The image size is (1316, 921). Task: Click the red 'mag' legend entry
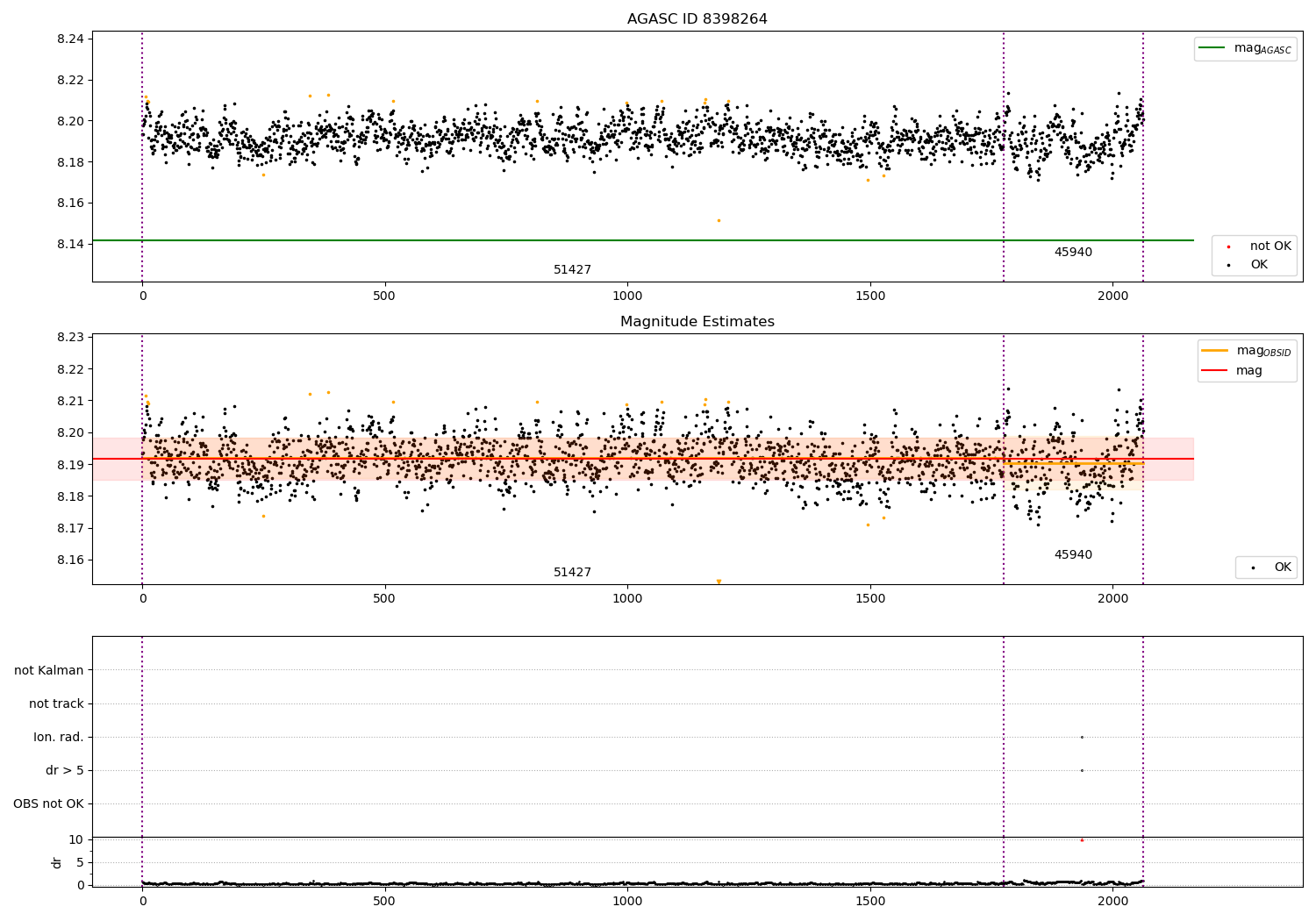coord(1232,370)
